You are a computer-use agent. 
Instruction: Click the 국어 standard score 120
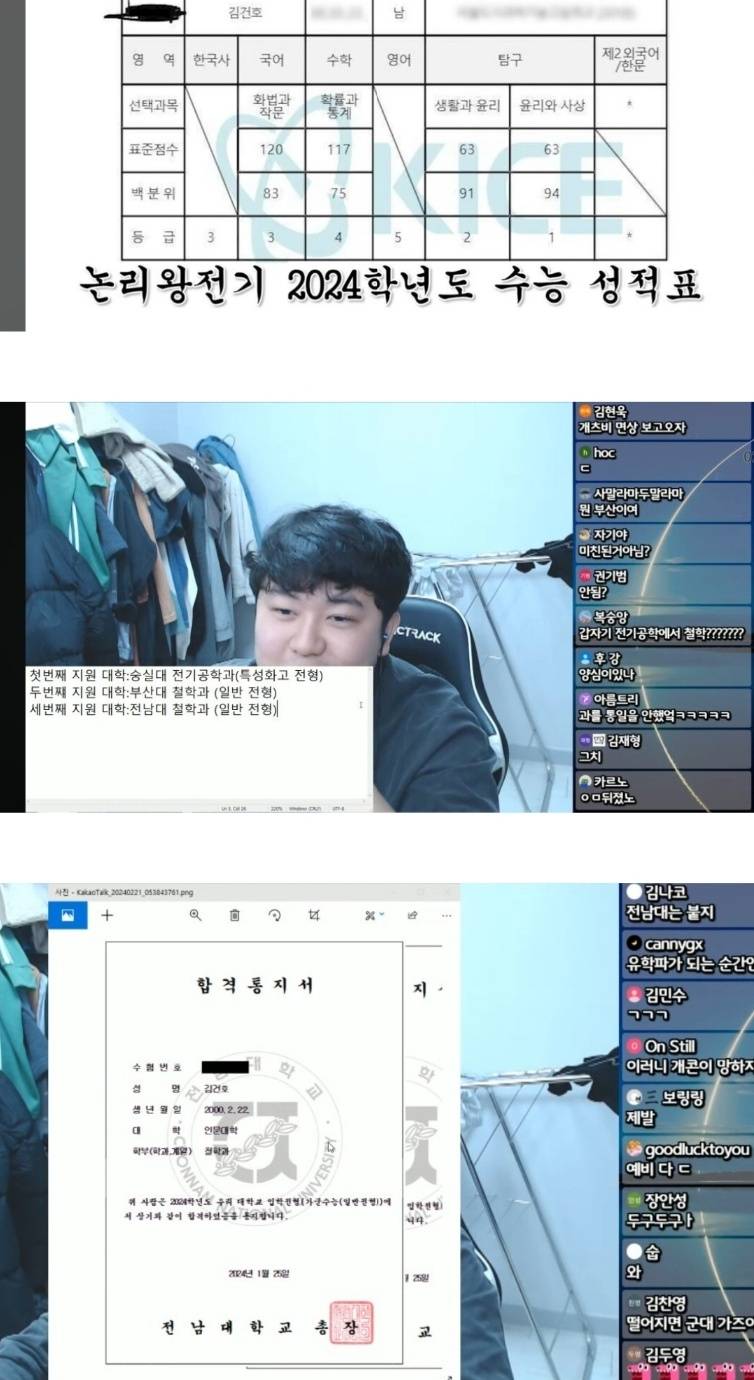(x=271, y=149)
